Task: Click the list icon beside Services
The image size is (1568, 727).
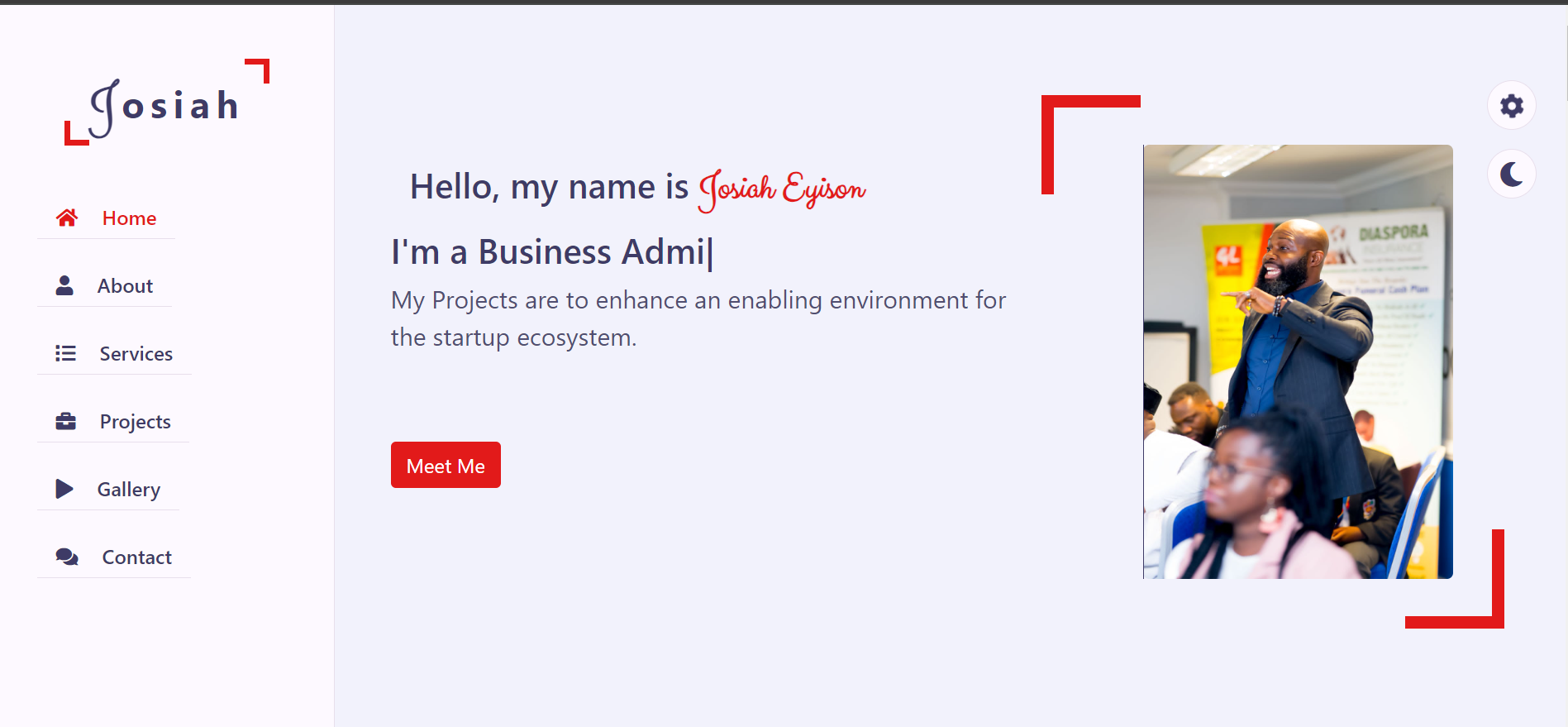Action: coord(65,353)
